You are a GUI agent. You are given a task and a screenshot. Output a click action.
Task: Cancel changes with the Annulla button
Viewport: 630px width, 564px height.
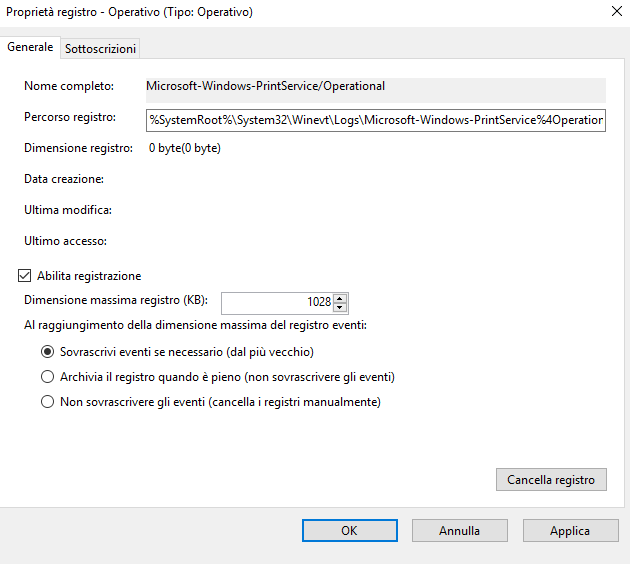[459, 531]
